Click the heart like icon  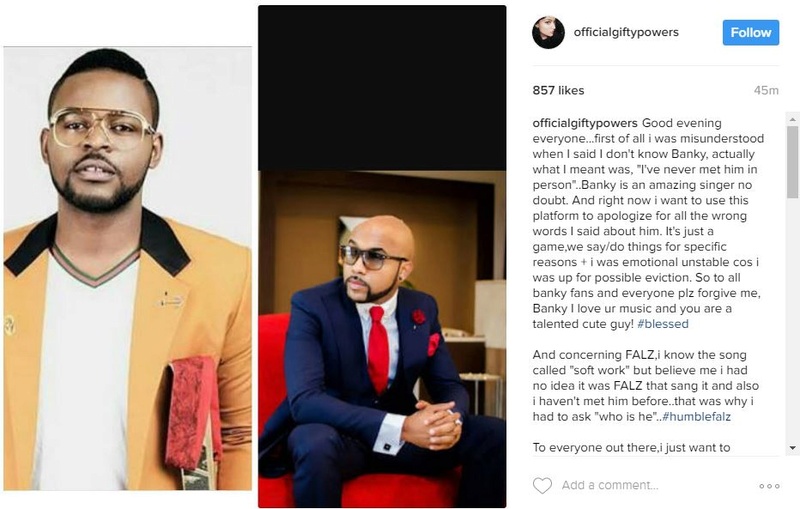542,485
